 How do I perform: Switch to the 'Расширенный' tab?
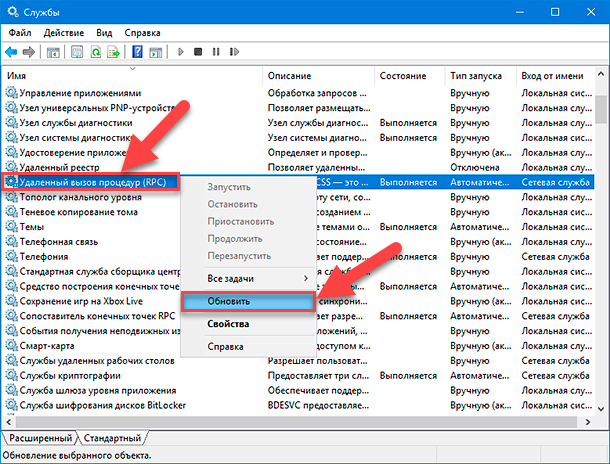tap(41, 439)
